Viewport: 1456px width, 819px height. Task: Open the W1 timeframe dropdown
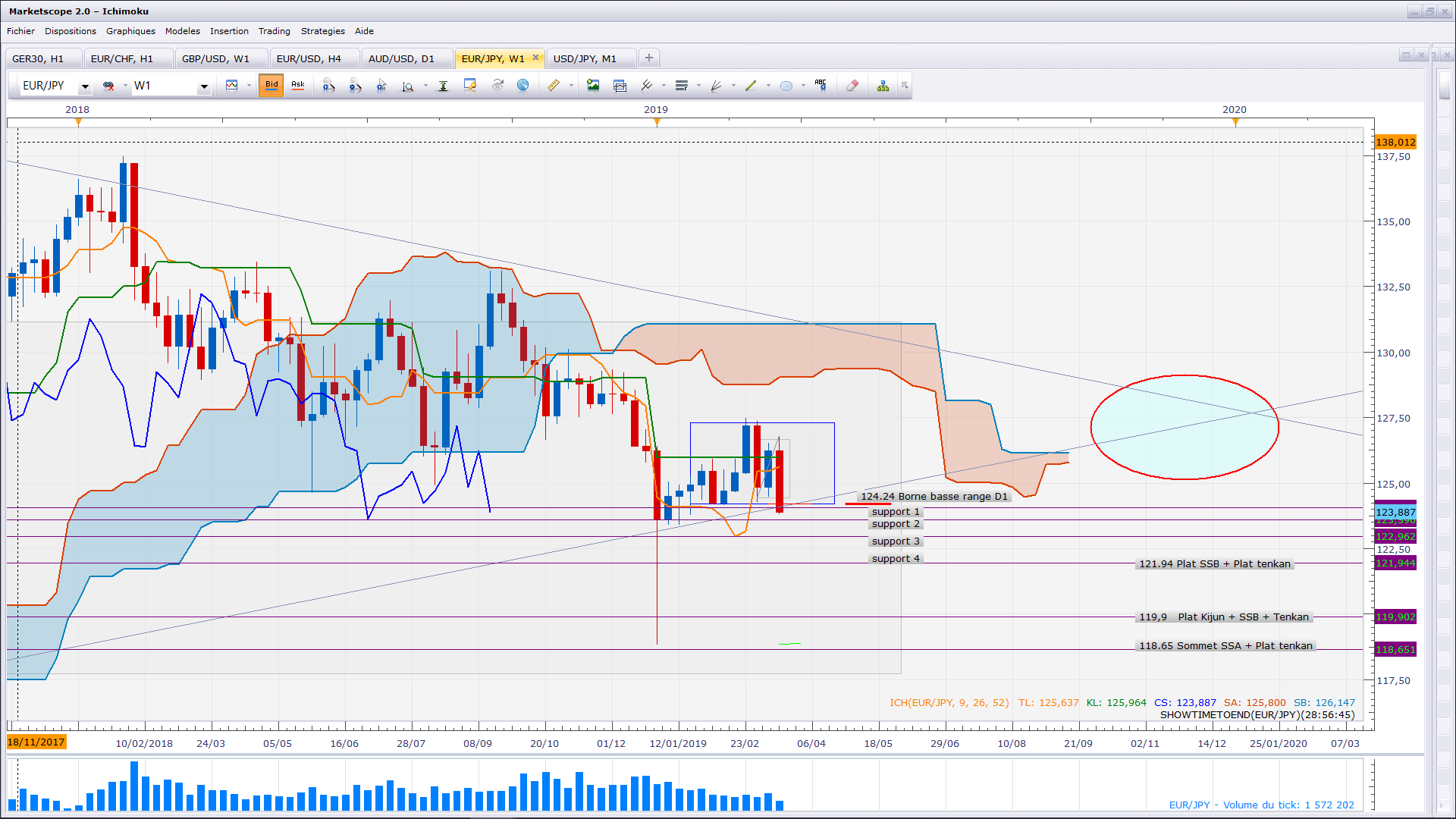203,86
